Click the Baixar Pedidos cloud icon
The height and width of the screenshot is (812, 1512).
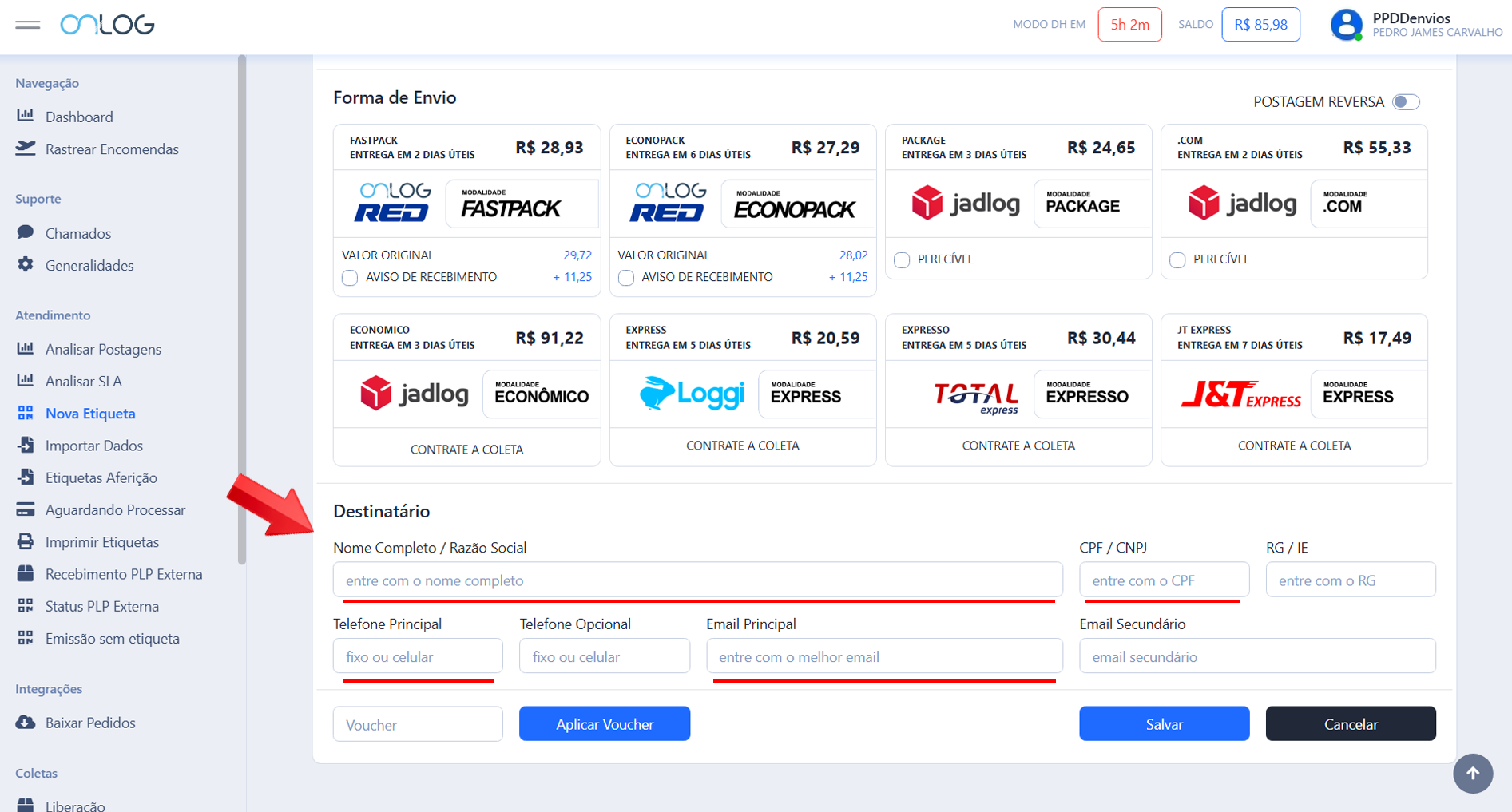pyautogui.click(x=26, y=722)
